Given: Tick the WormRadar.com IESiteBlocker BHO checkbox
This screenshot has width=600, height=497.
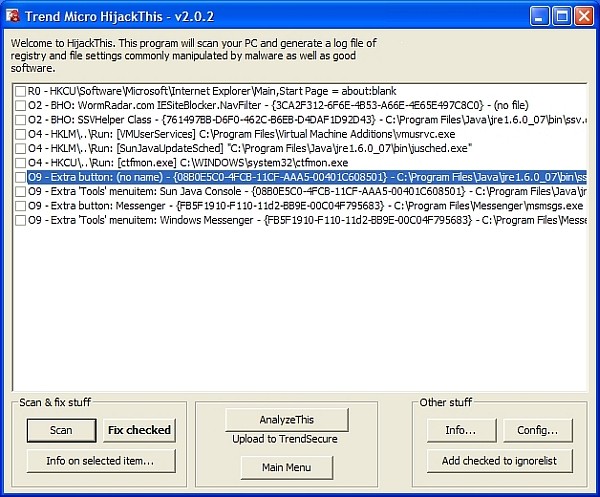Looking at the screenshot, I should coord(21,105).
